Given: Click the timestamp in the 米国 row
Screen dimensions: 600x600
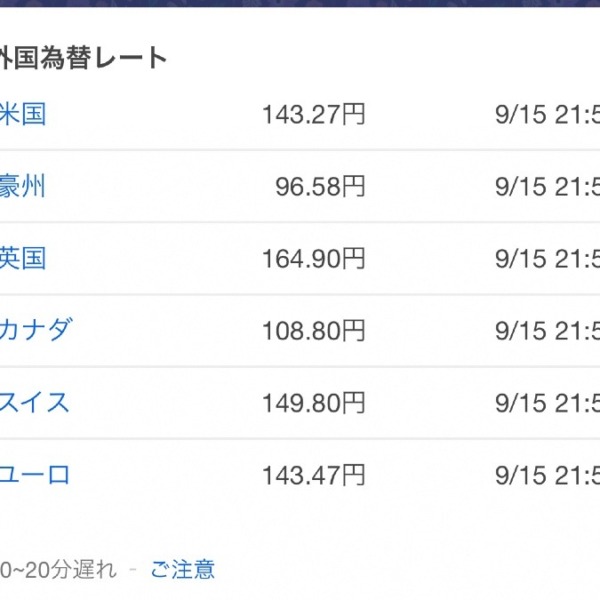Looking at the screenshot, I should [548, 114].
